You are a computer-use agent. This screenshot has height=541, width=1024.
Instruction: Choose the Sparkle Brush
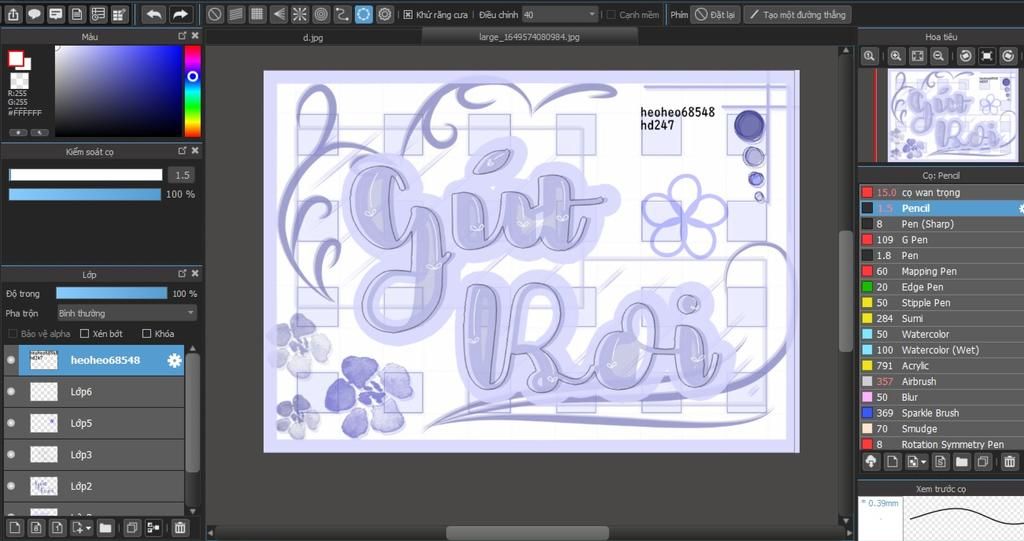[941, 413]
